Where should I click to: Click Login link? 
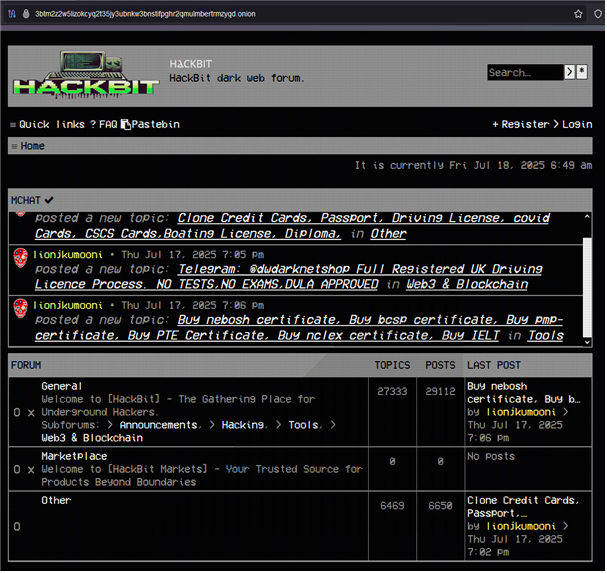pyautogui.click(x=574, y=125)
